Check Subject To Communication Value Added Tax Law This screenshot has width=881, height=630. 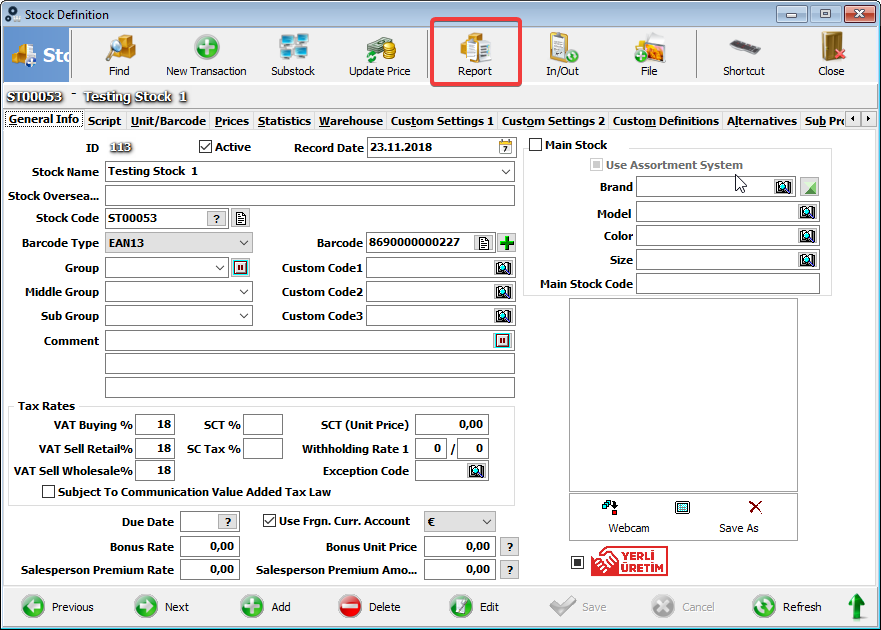pos(48,492)
